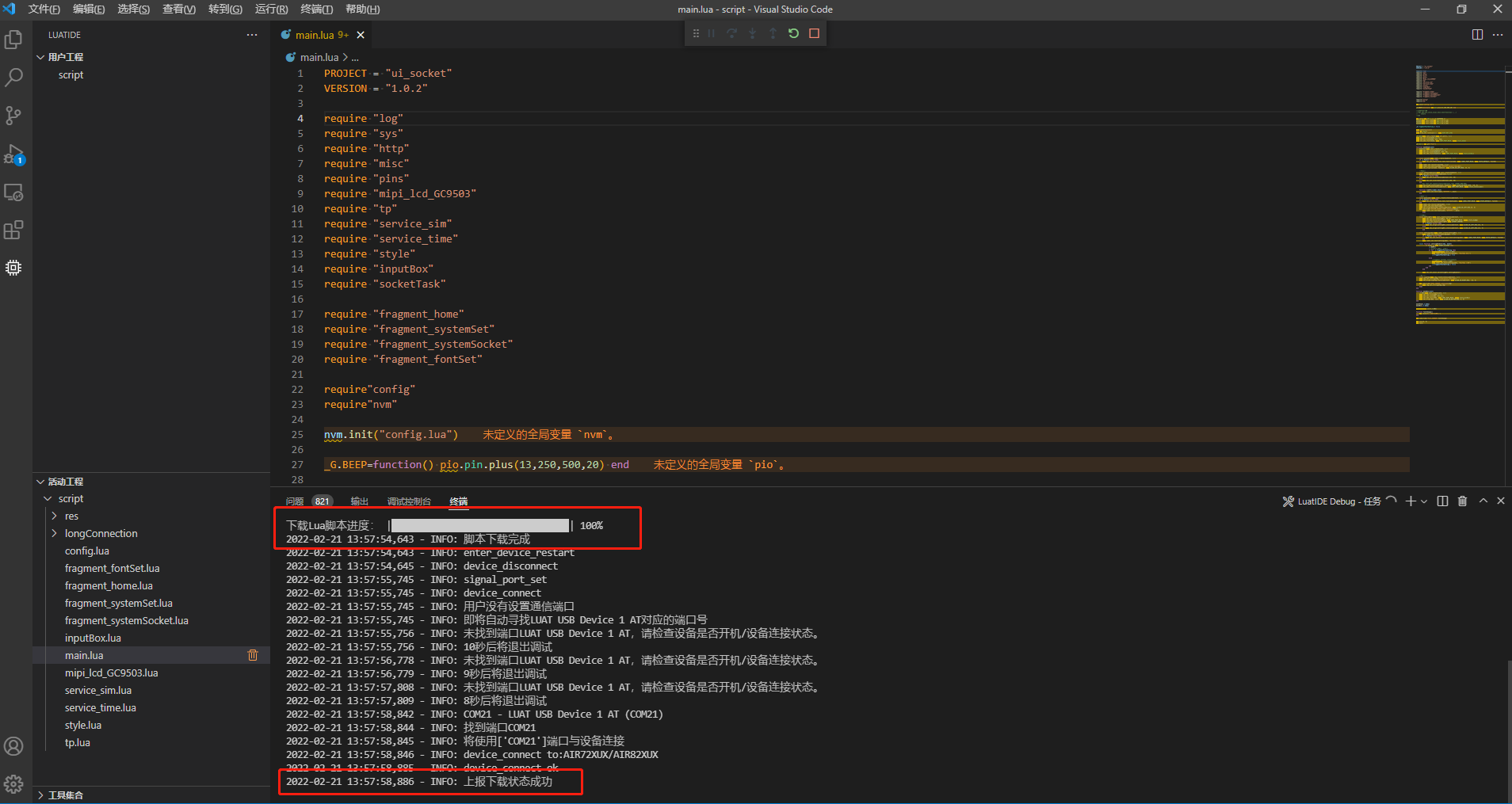Viewport: 1512px width, 804px height.
Task: Open style.lua in the tree
Action: coord(83,726)
